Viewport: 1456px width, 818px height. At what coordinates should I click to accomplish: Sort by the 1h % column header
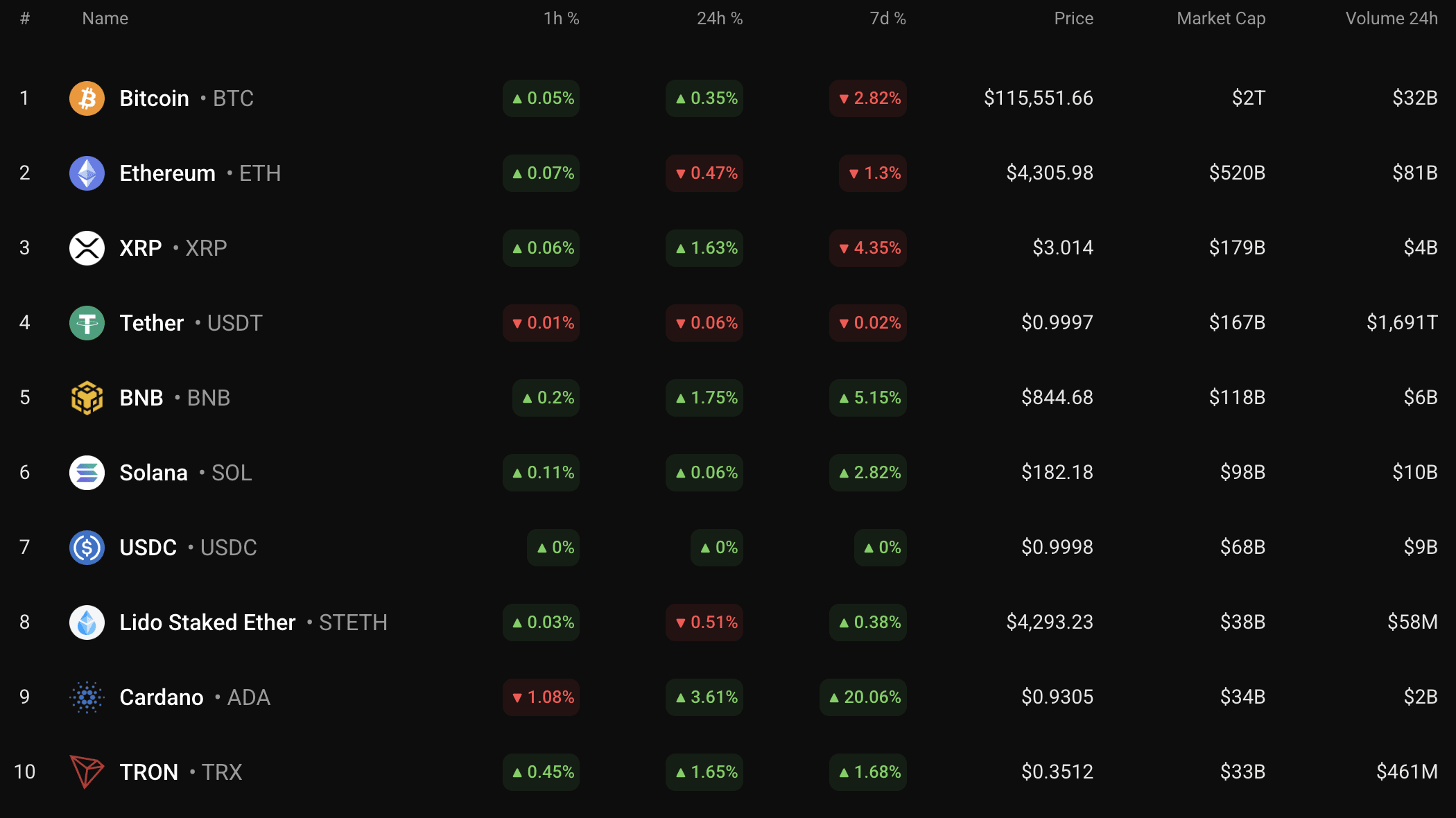[562, 18]
